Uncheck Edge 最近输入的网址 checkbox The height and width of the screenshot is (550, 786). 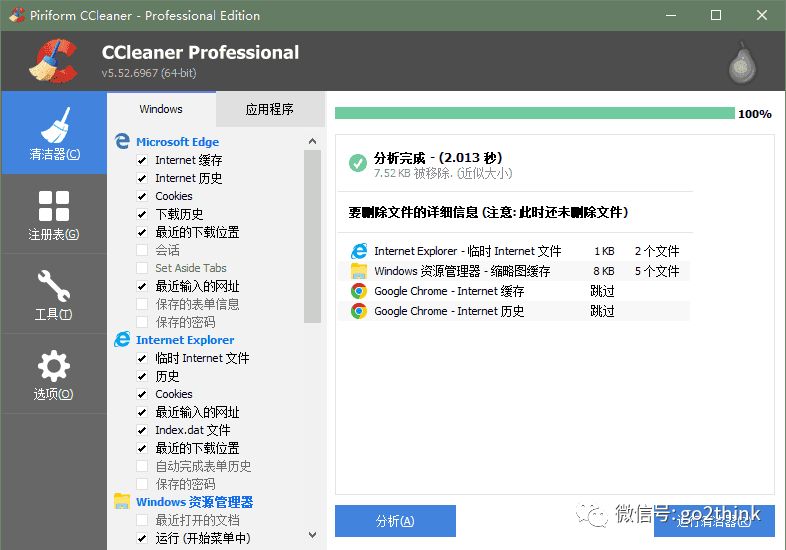(142, 286)
